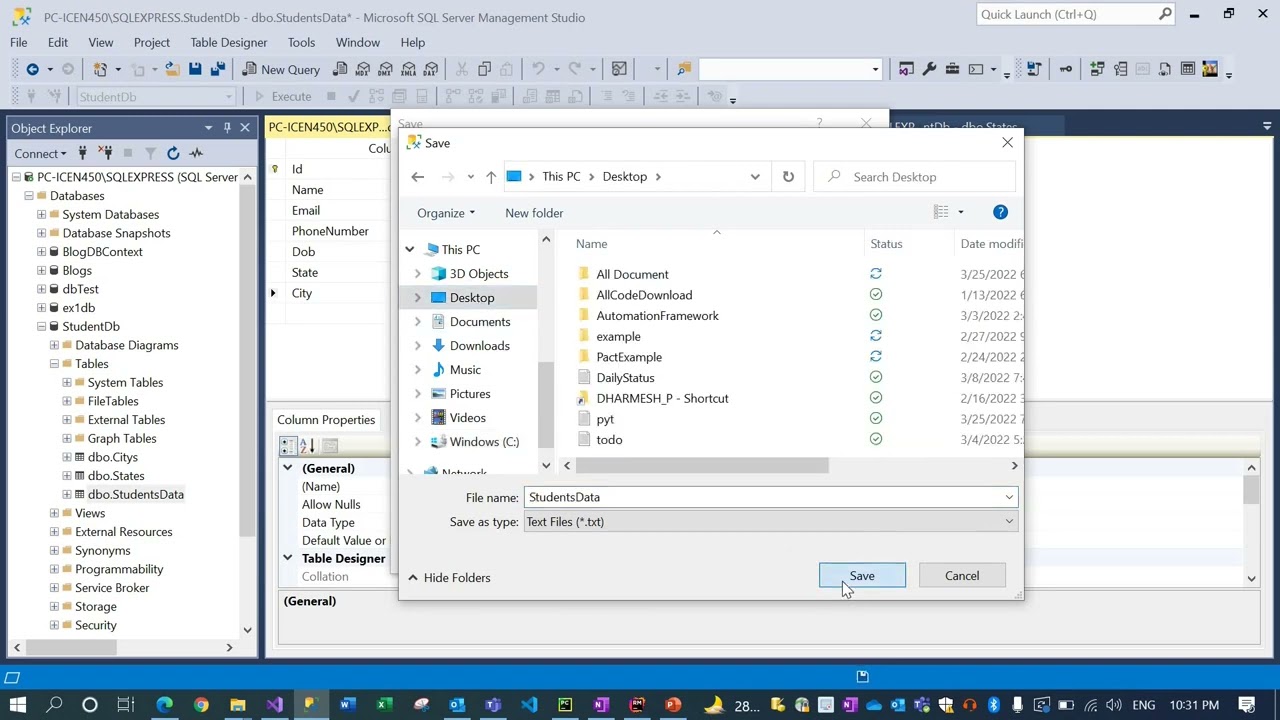Pin the Object Explorer panel
This screenshot has height=720, width=1280.
tap(227, 128)
